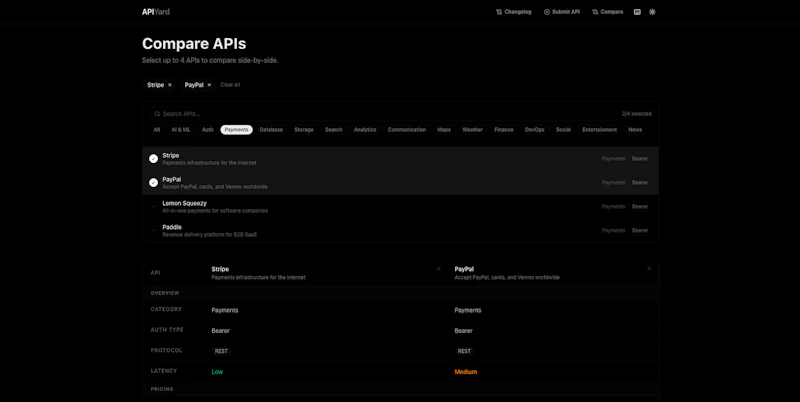The width and height of the screenshot is (800, 402).
Task: Click the PRICING section header
Action: point(162,389)
